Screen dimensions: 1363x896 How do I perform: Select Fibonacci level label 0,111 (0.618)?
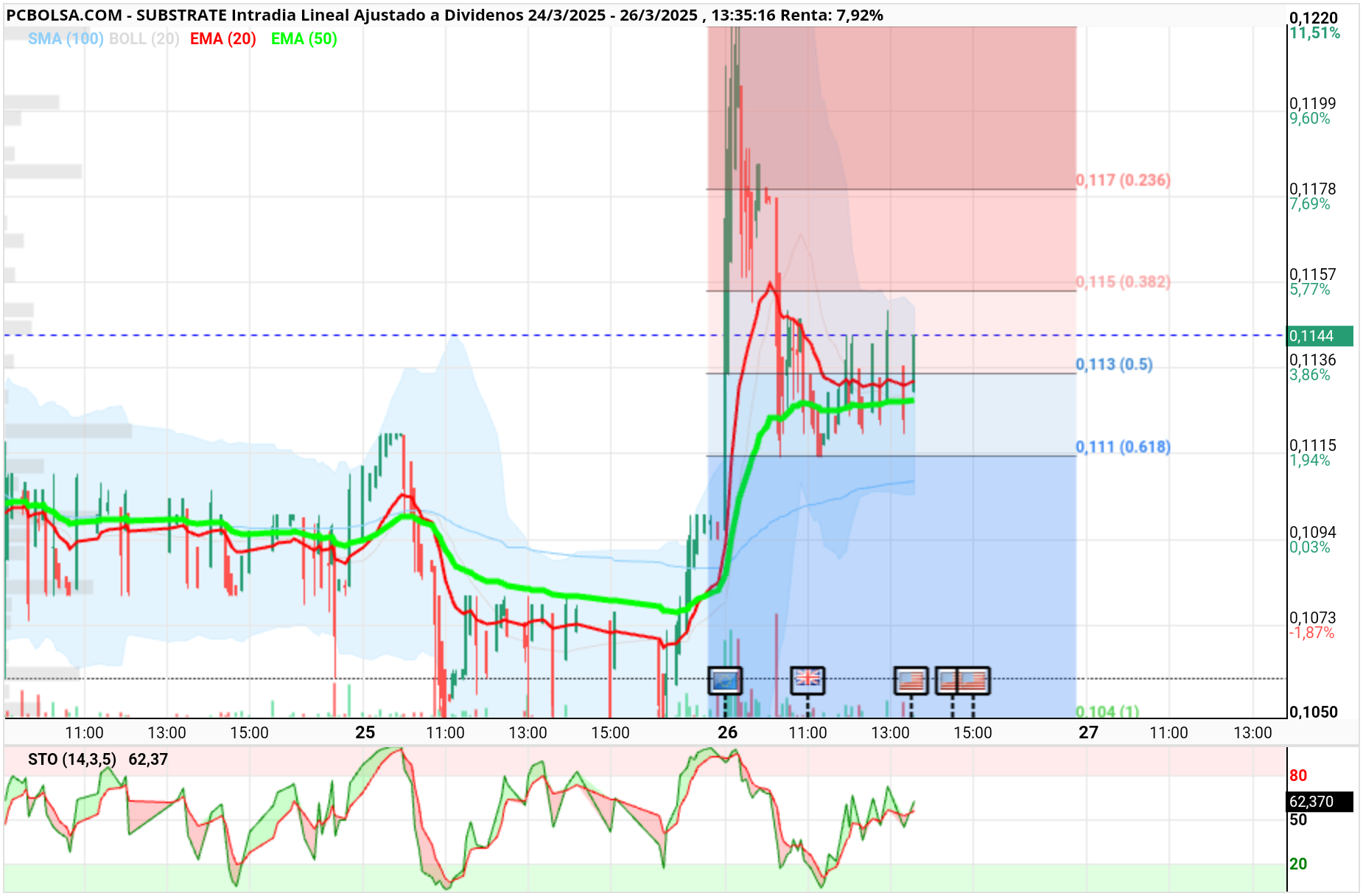[1123, 447]
